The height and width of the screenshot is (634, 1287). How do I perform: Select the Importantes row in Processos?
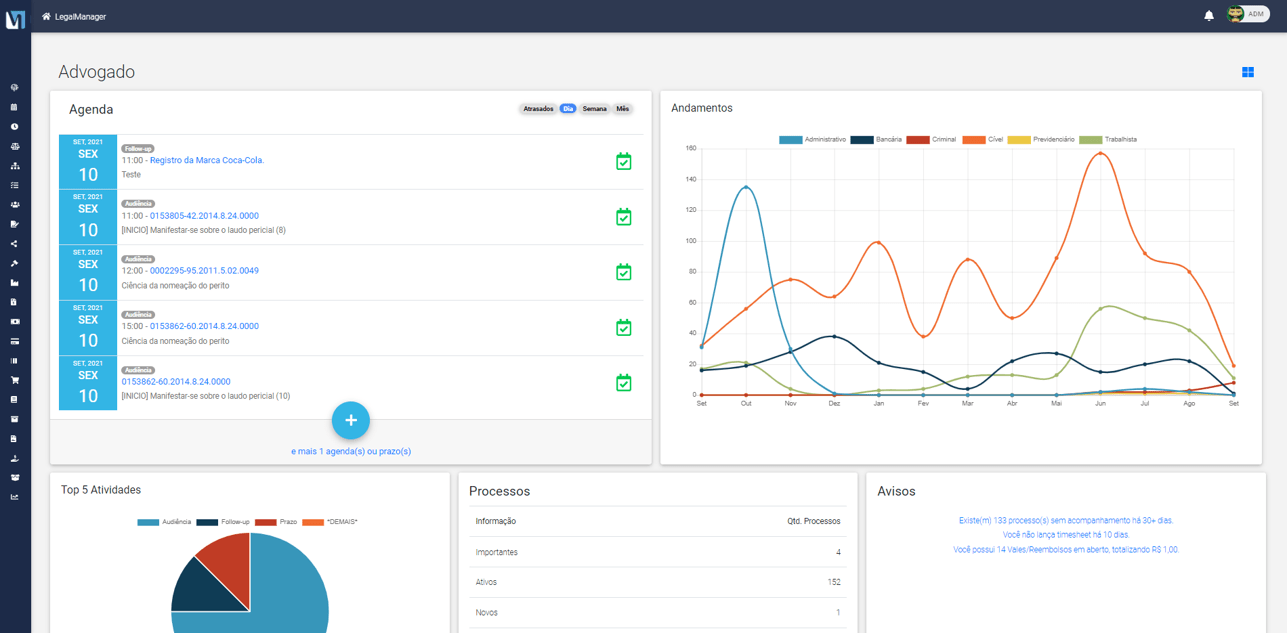point(658,552)
